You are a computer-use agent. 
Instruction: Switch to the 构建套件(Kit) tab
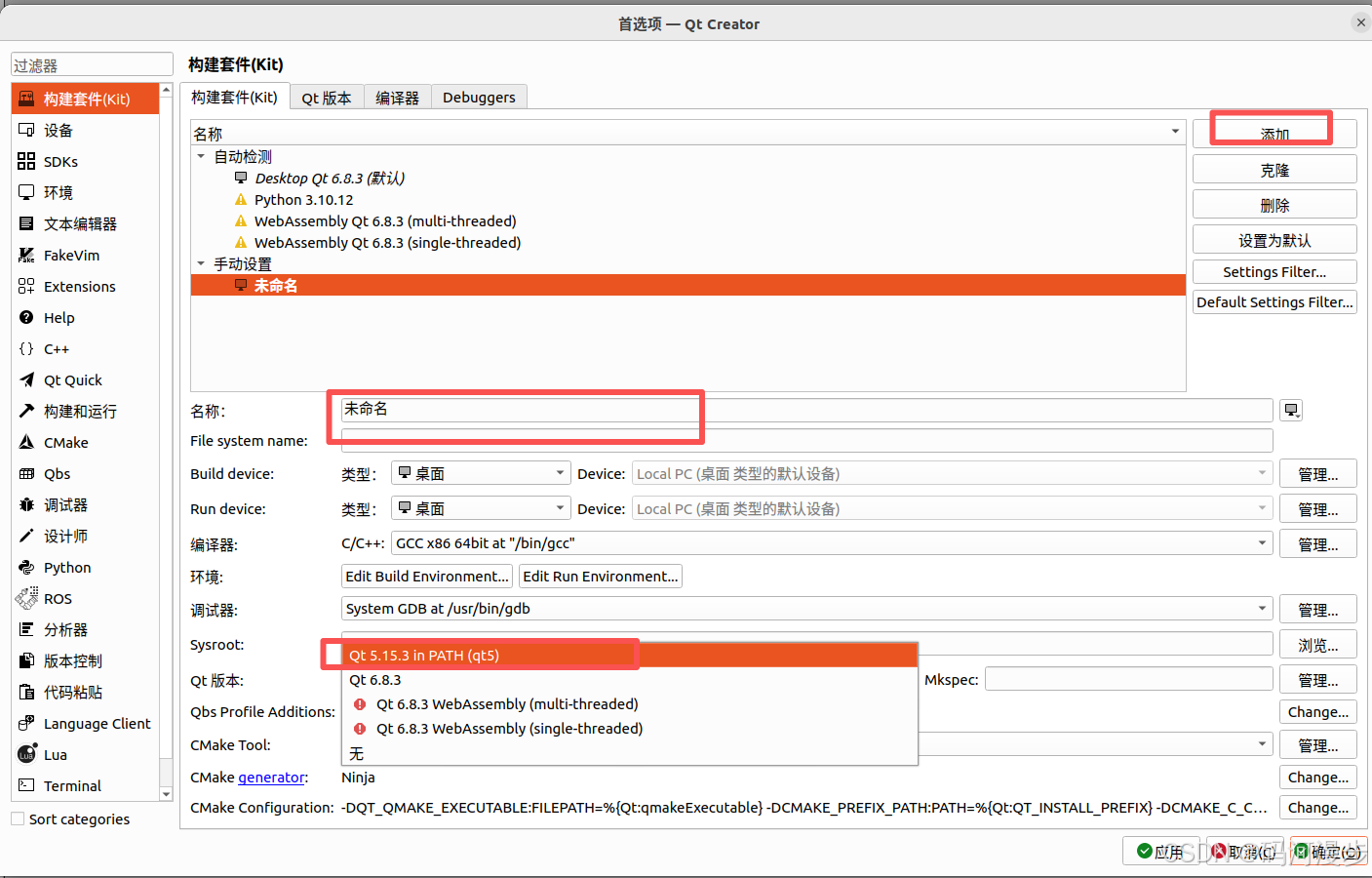coord(234,97)
